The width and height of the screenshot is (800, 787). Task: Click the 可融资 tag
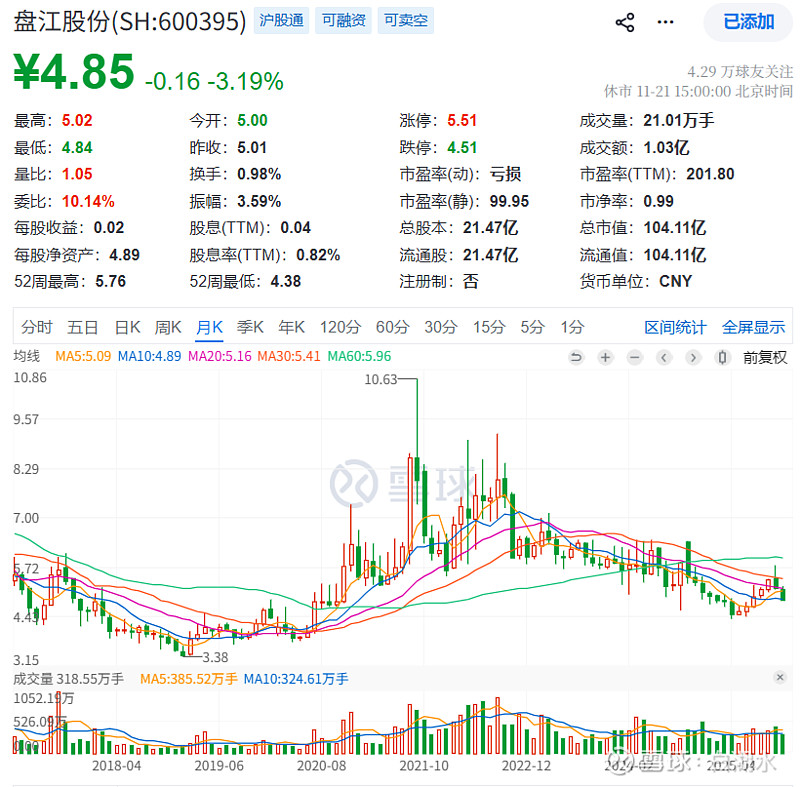[x=343, y=20]
